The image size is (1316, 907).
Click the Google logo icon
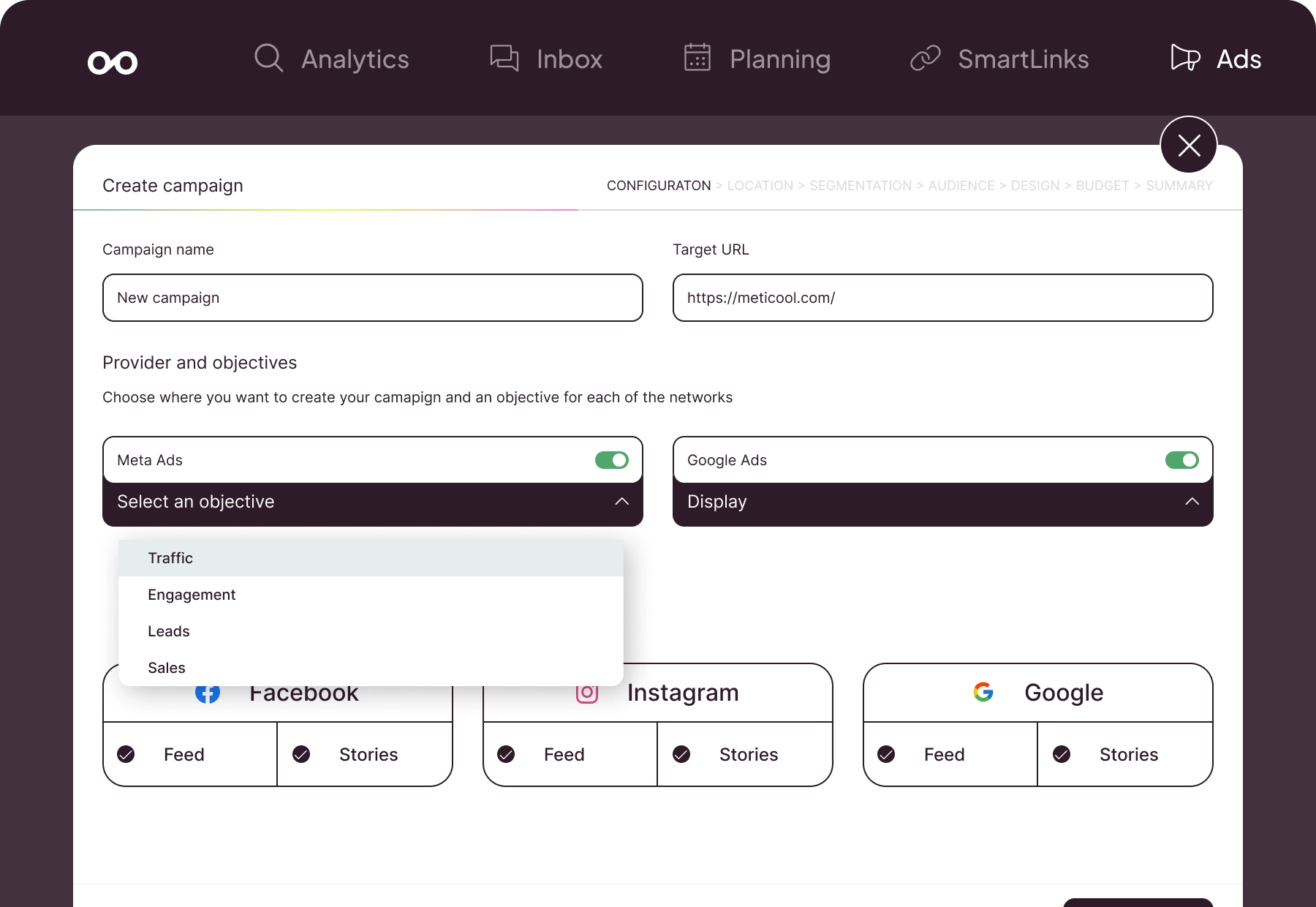tap(983, 692)
